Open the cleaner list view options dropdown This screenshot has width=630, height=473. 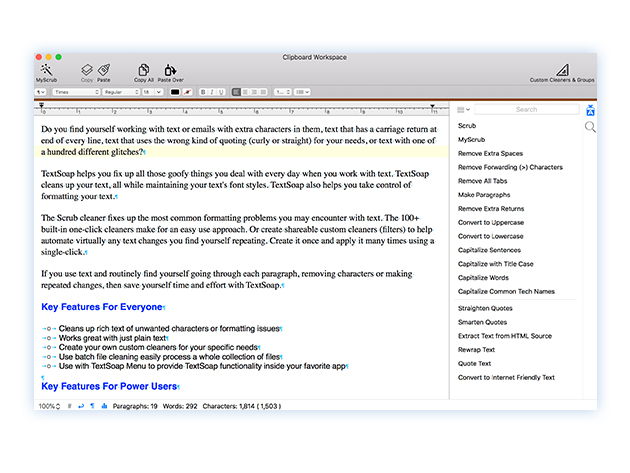(463, 109)
